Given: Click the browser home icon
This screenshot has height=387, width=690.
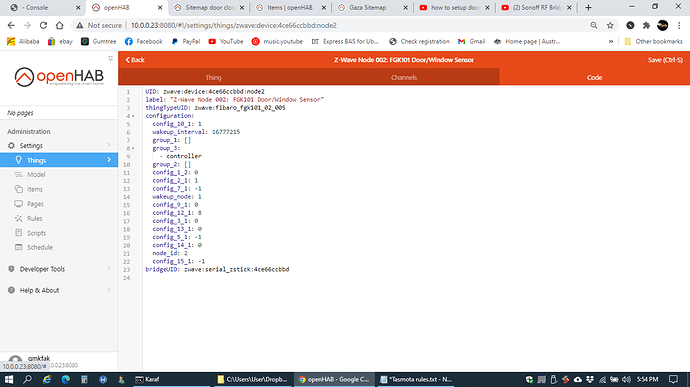Looking at the screenshot, I should tap(59, 26).
